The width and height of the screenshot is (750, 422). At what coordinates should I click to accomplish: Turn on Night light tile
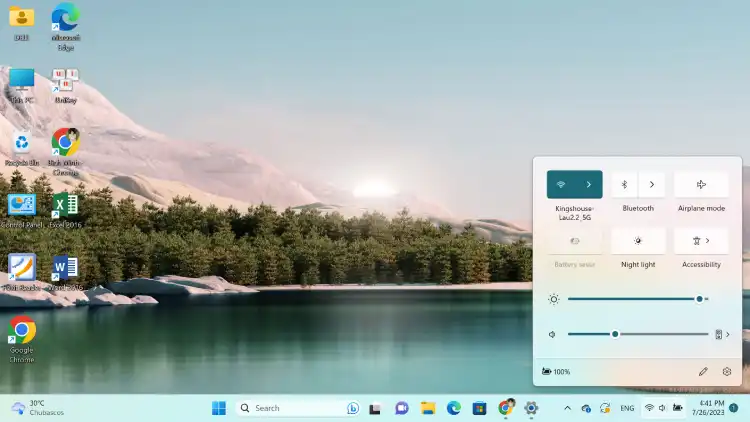[x=638, y=241]
